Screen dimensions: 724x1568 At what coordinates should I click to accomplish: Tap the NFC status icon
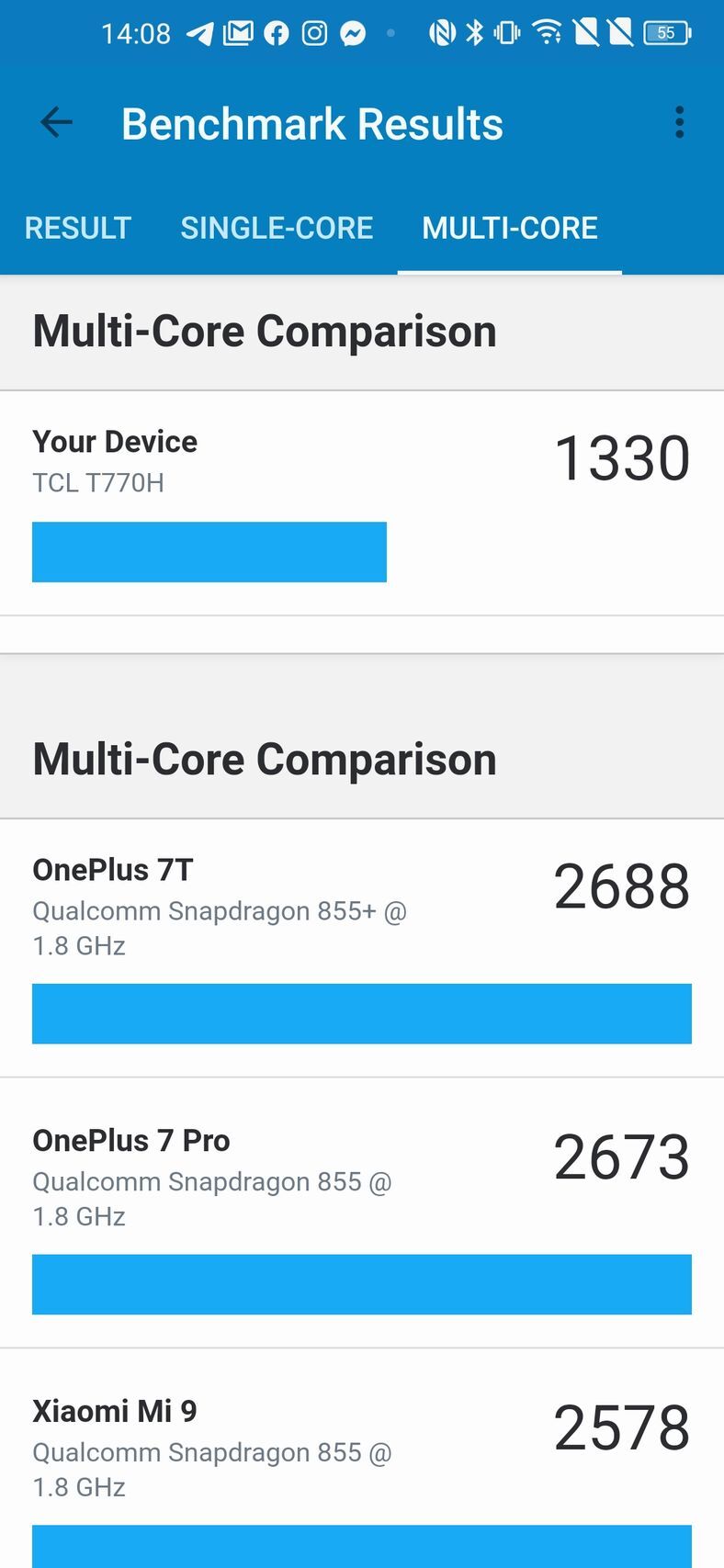pos(442,33)
